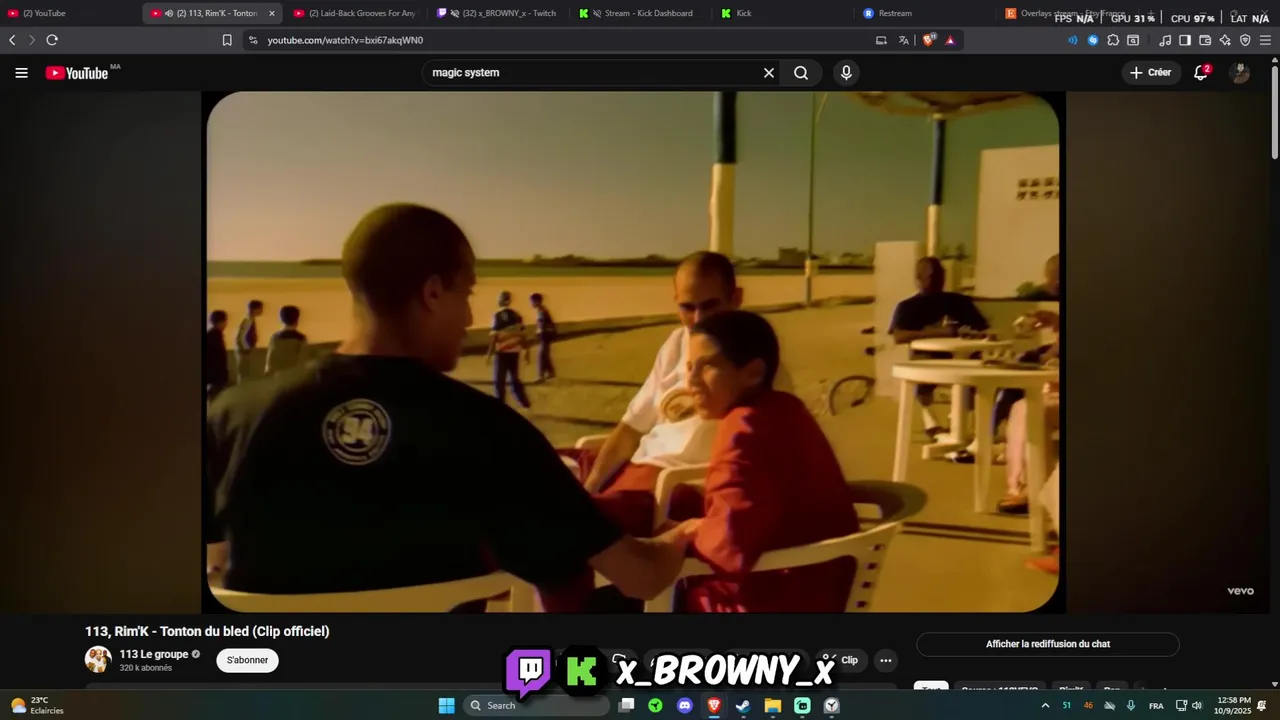This screenshot has height=720, width=1280.
Task: Open the Créer button
Action: 1150,73
